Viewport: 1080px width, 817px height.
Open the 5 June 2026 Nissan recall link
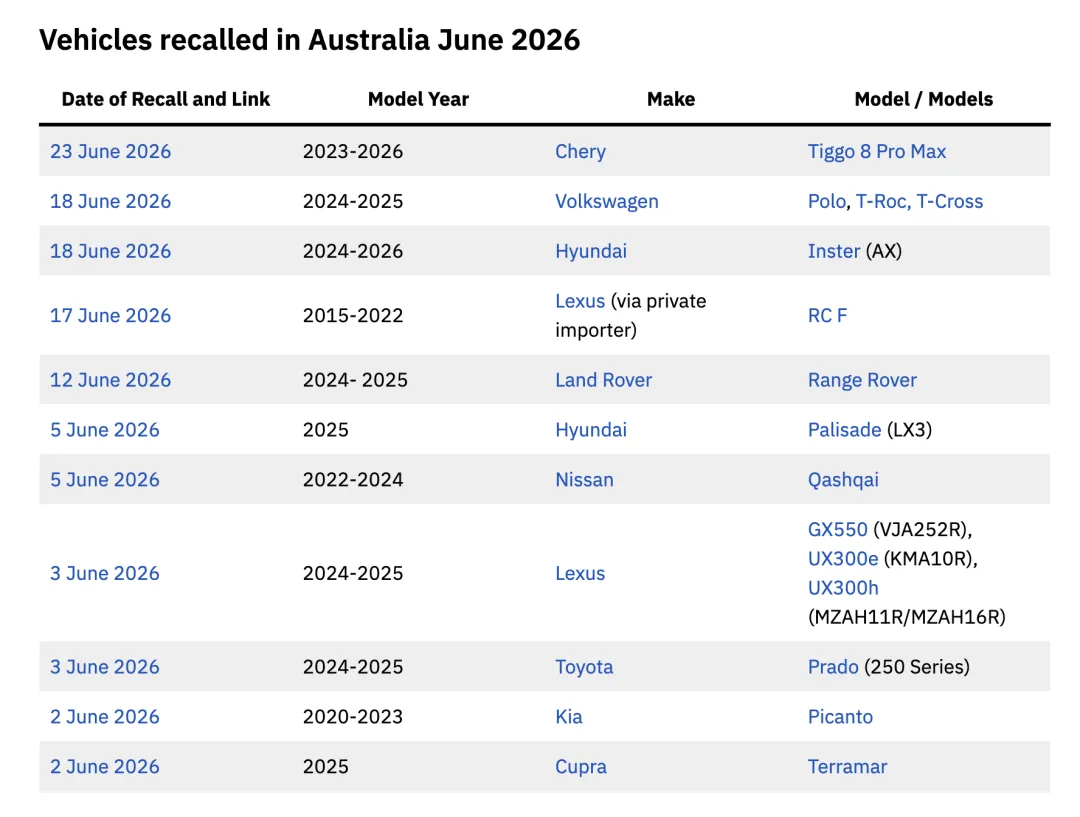coord(105,479)
